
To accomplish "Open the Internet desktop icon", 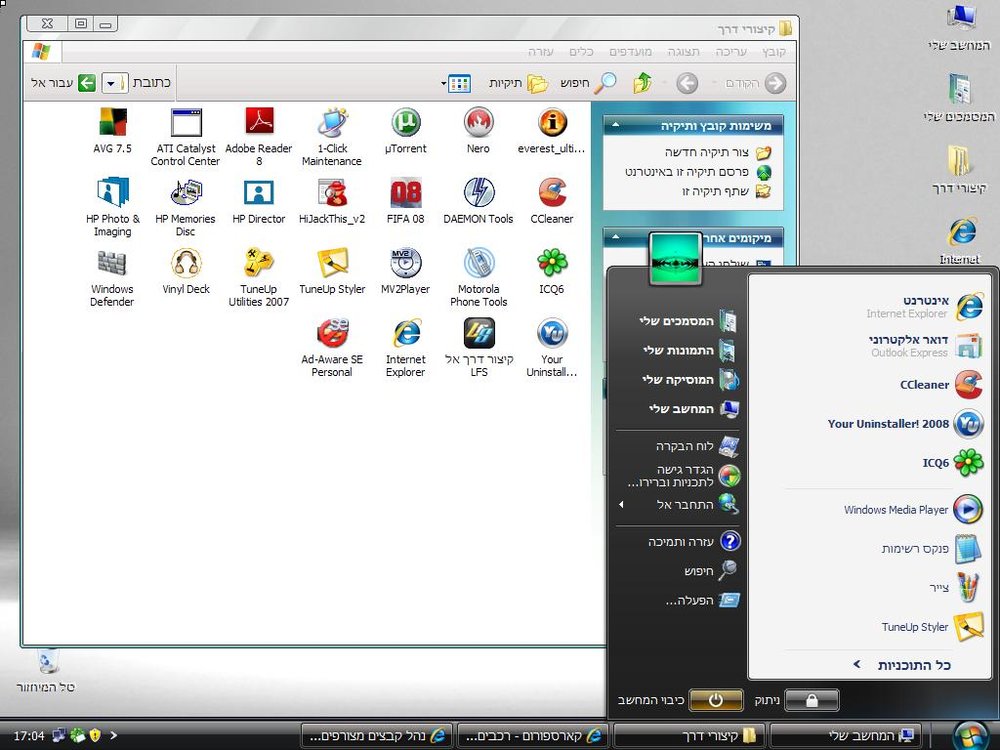I will point(960,241).
